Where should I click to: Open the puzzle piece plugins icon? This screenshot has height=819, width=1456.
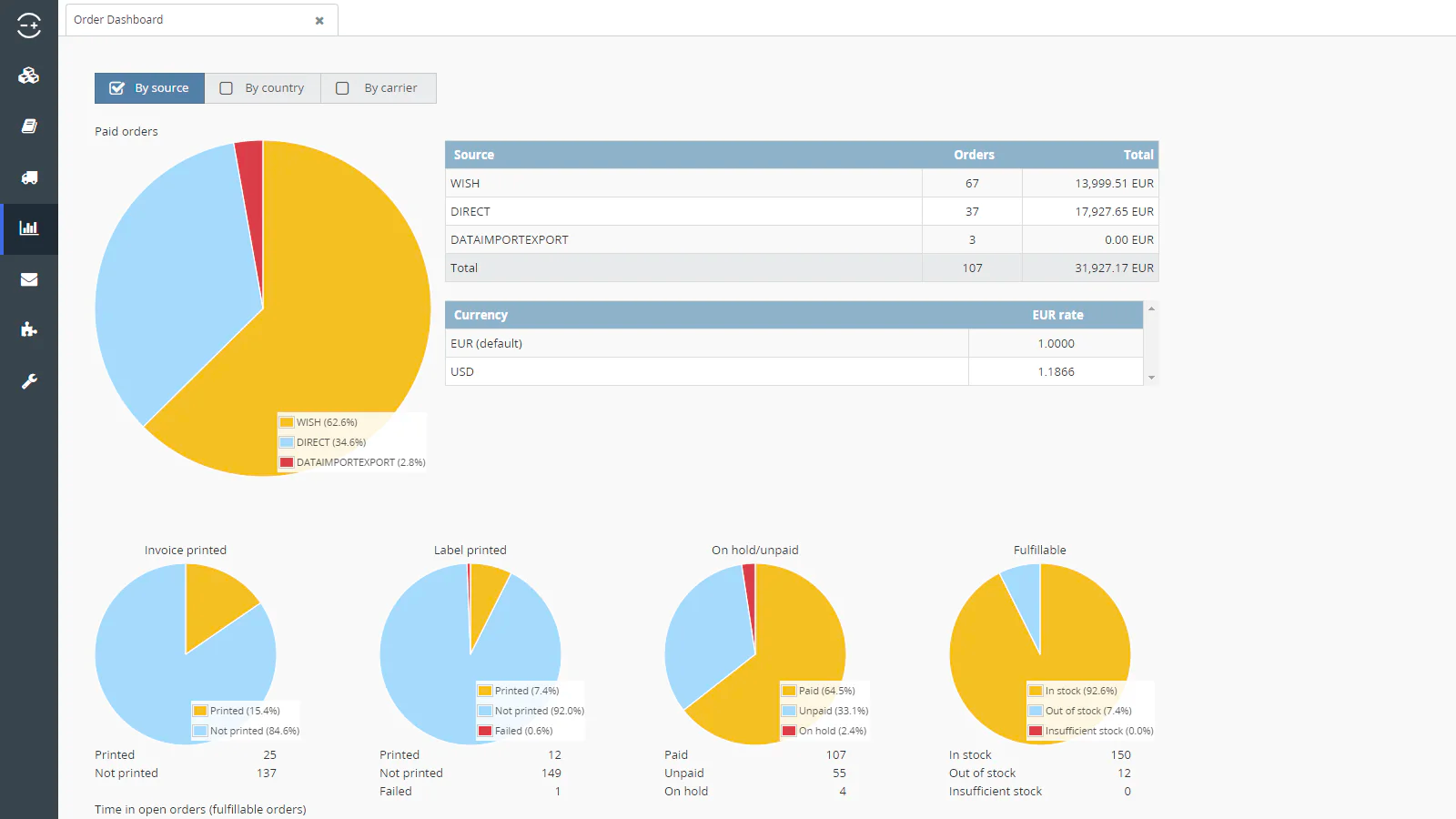[29, 329]
